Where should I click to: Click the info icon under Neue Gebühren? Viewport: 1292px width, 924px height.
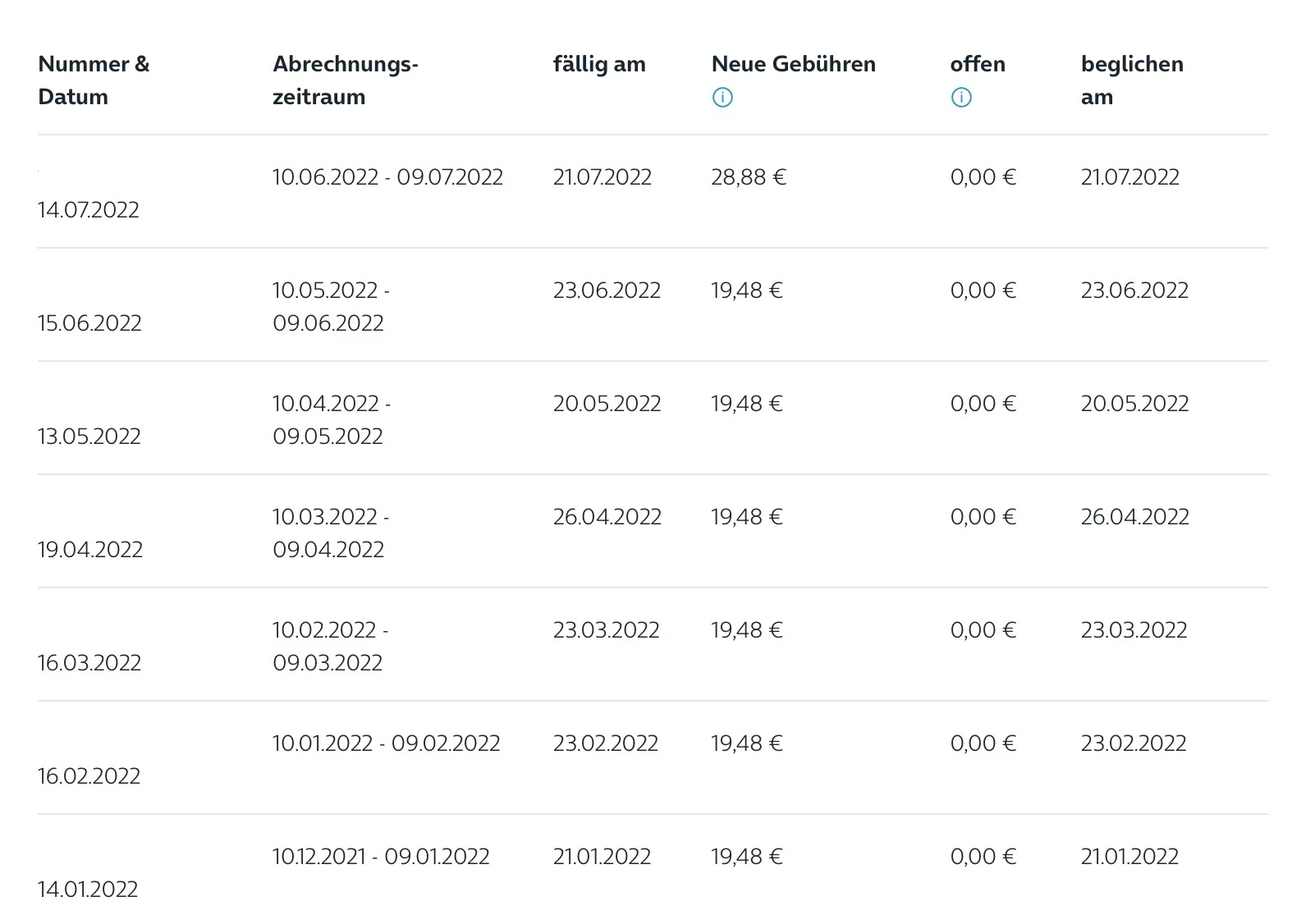tap(722, 98)
